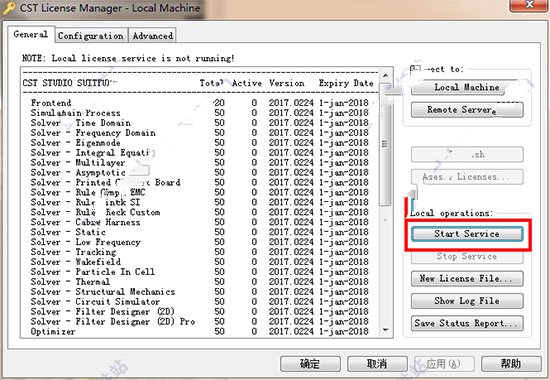
Task: Click the scroll up arrow of the license list
Action: click(385, 75)
